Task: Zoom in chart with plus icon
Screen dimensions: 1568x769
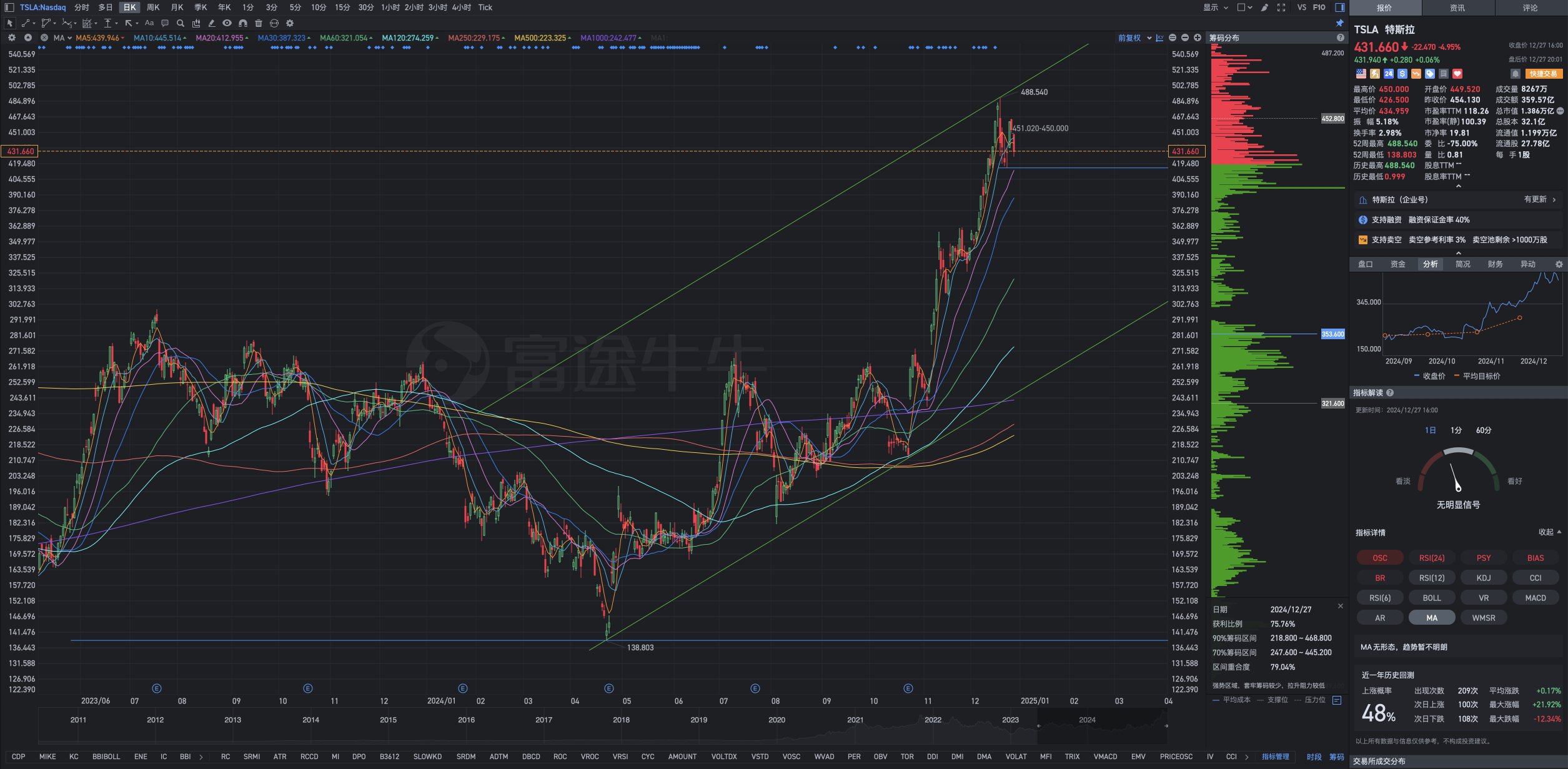Action: [x=1198, y=38]
